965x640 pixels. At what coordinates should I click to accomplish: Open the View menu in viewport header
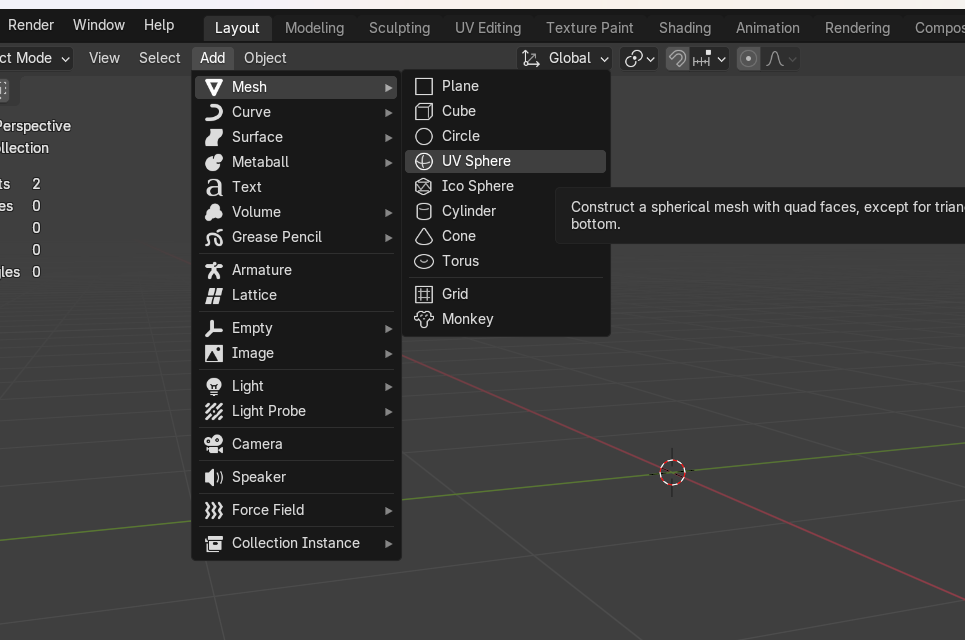tap(104, 58)
